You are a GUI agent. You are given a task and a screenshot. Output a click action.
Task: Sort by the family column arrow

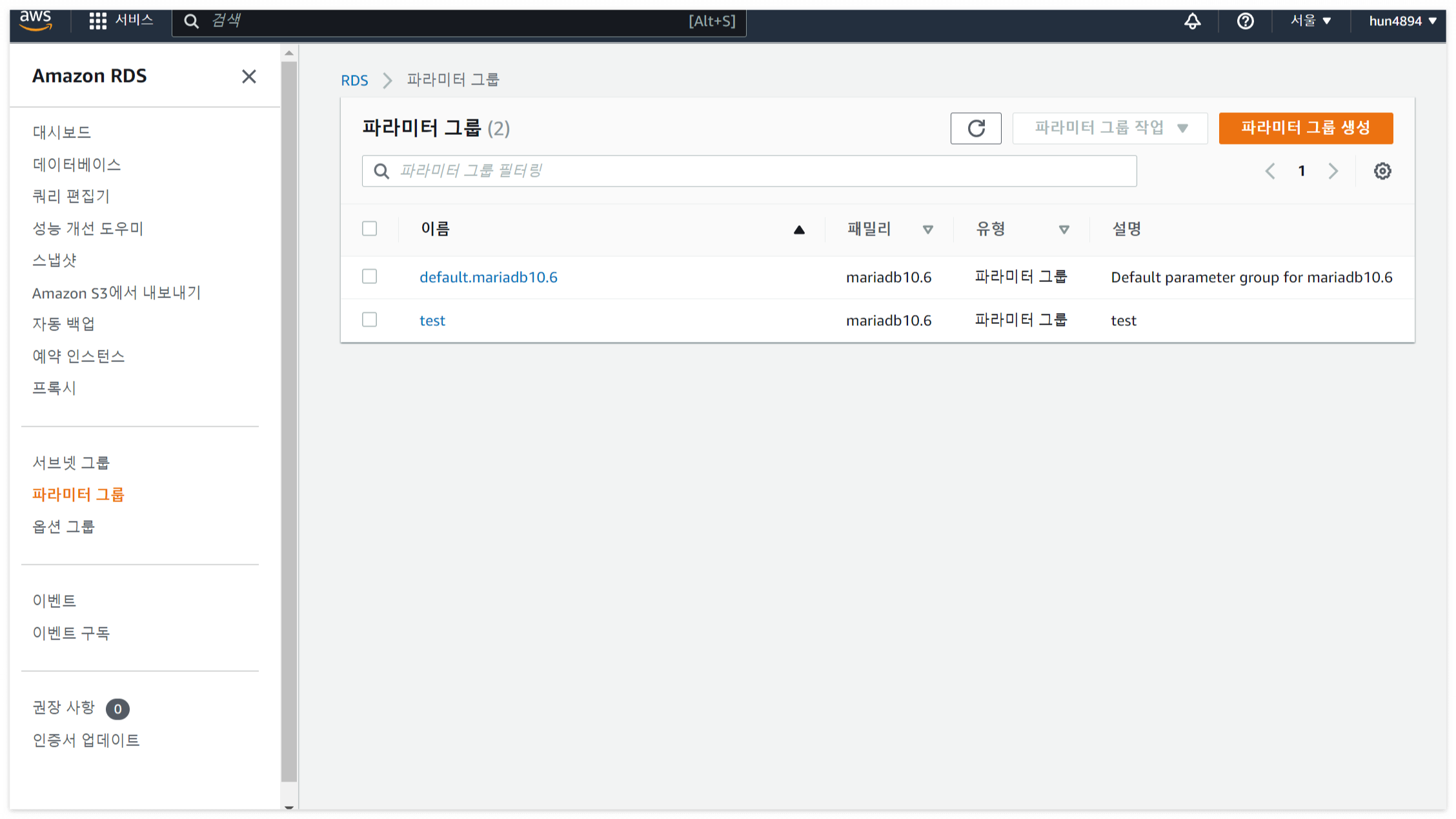tap(927, 229)
